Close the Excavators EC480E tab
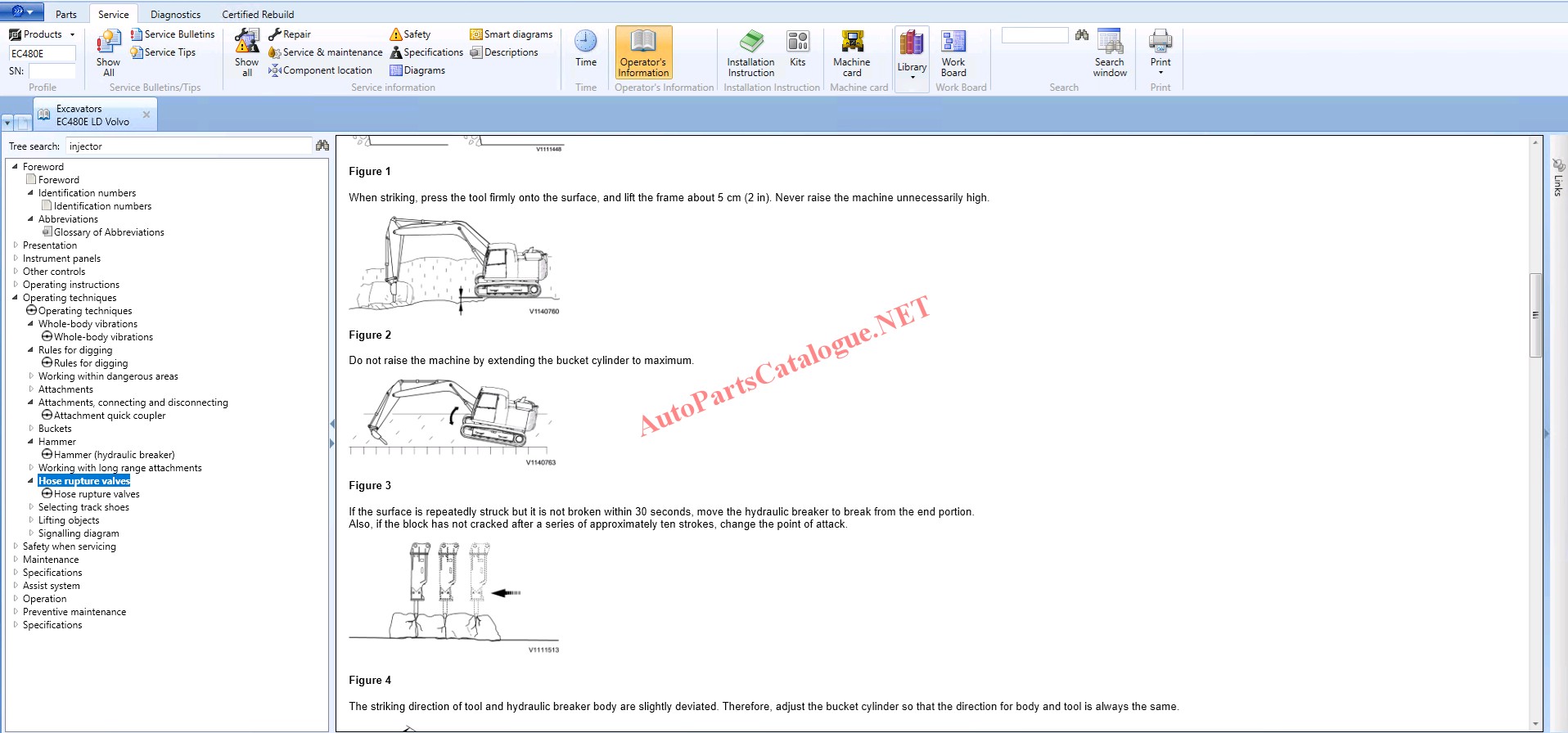Viewport: 1568px width, 733px height. (x=146, y=115)
